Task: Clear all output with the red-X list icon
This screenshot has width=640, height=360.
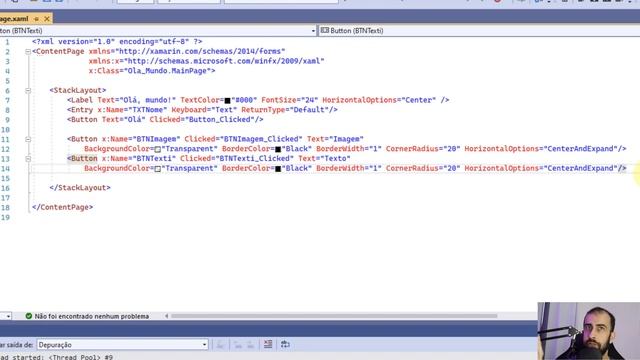Action: [268, 344]
